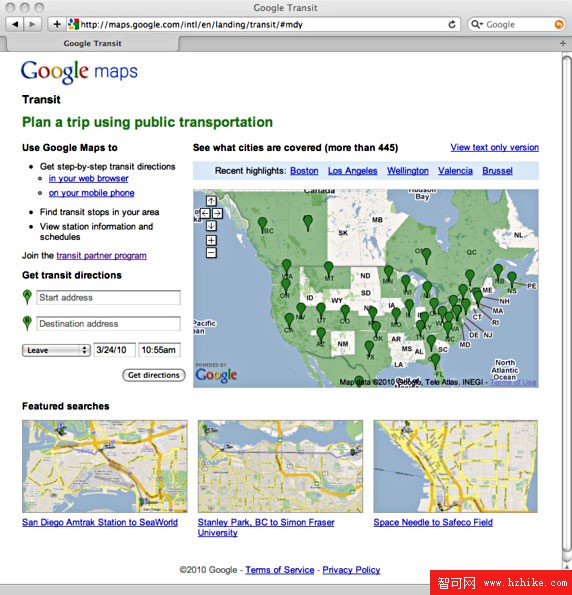Pan the map down with the arrow control
This screenshot has height=595, width=572.
pos(211,226)
